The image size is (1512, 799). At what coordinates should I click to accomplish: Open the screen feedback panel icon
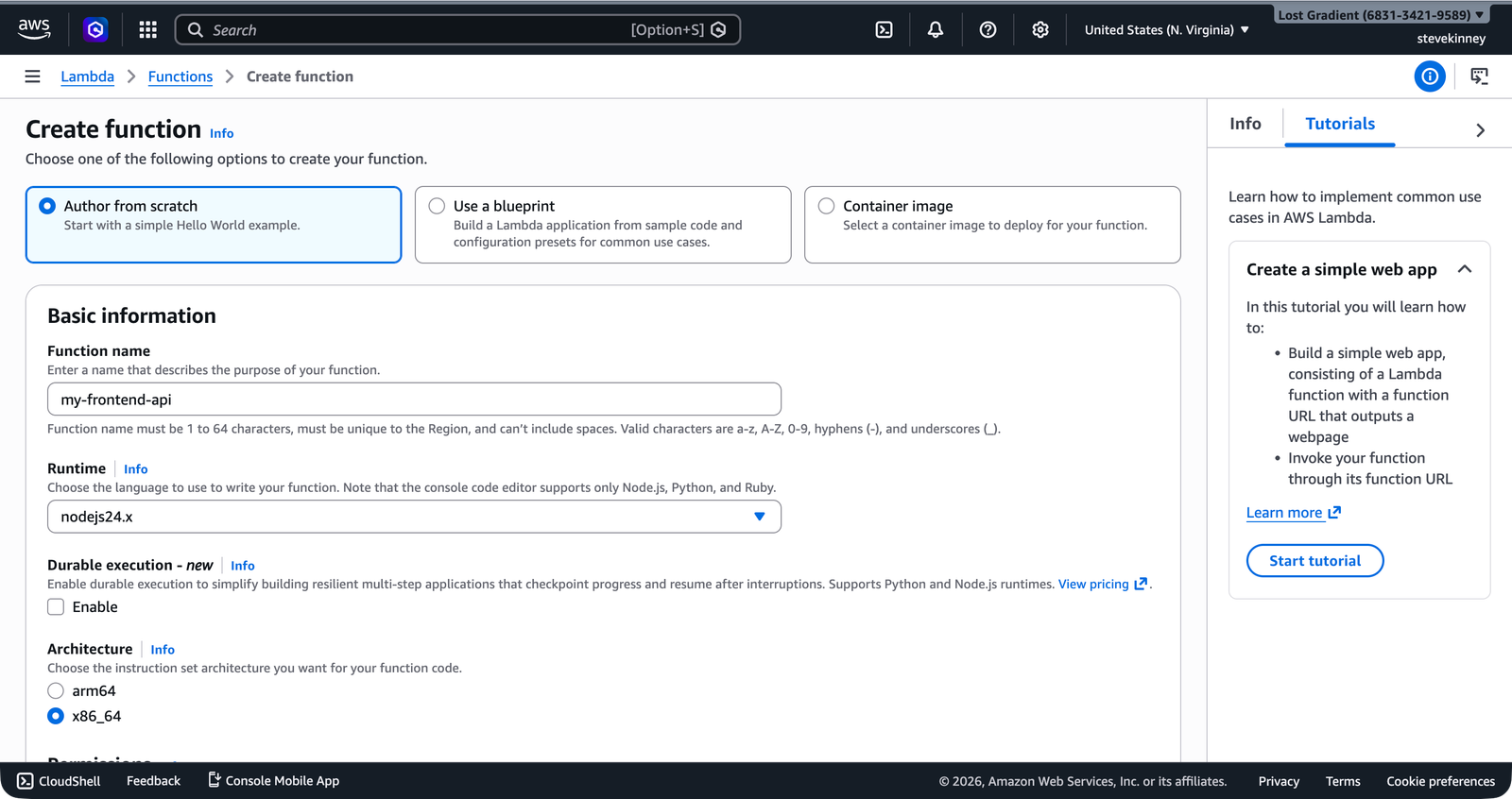click(1480, 76)
